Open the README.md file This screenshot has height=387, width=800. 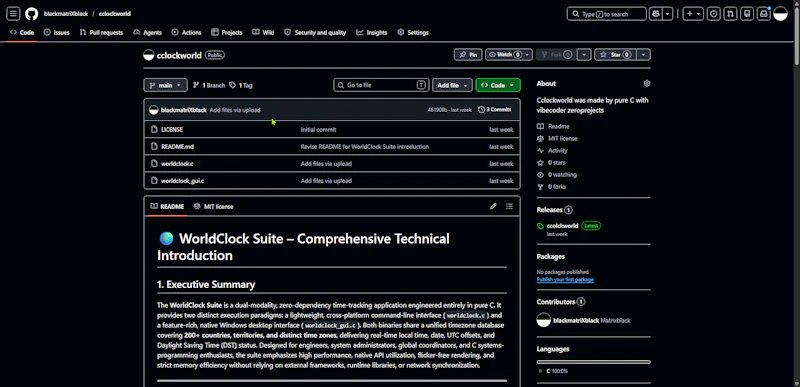click(x=177, y=147)
